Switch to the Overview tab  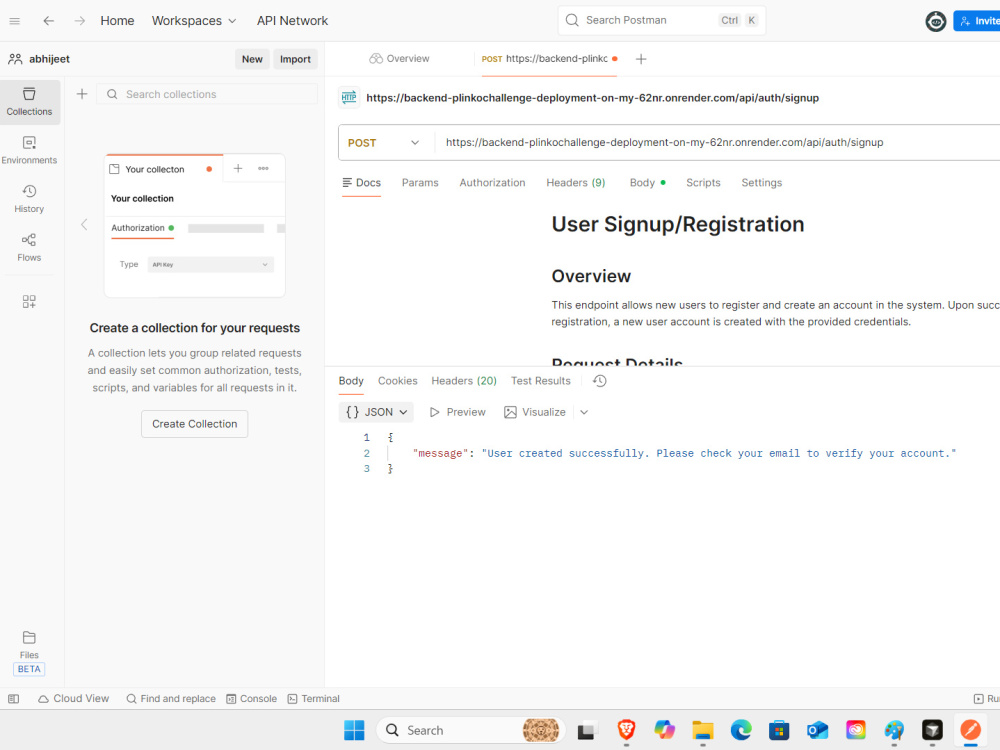tap(399, 59)
